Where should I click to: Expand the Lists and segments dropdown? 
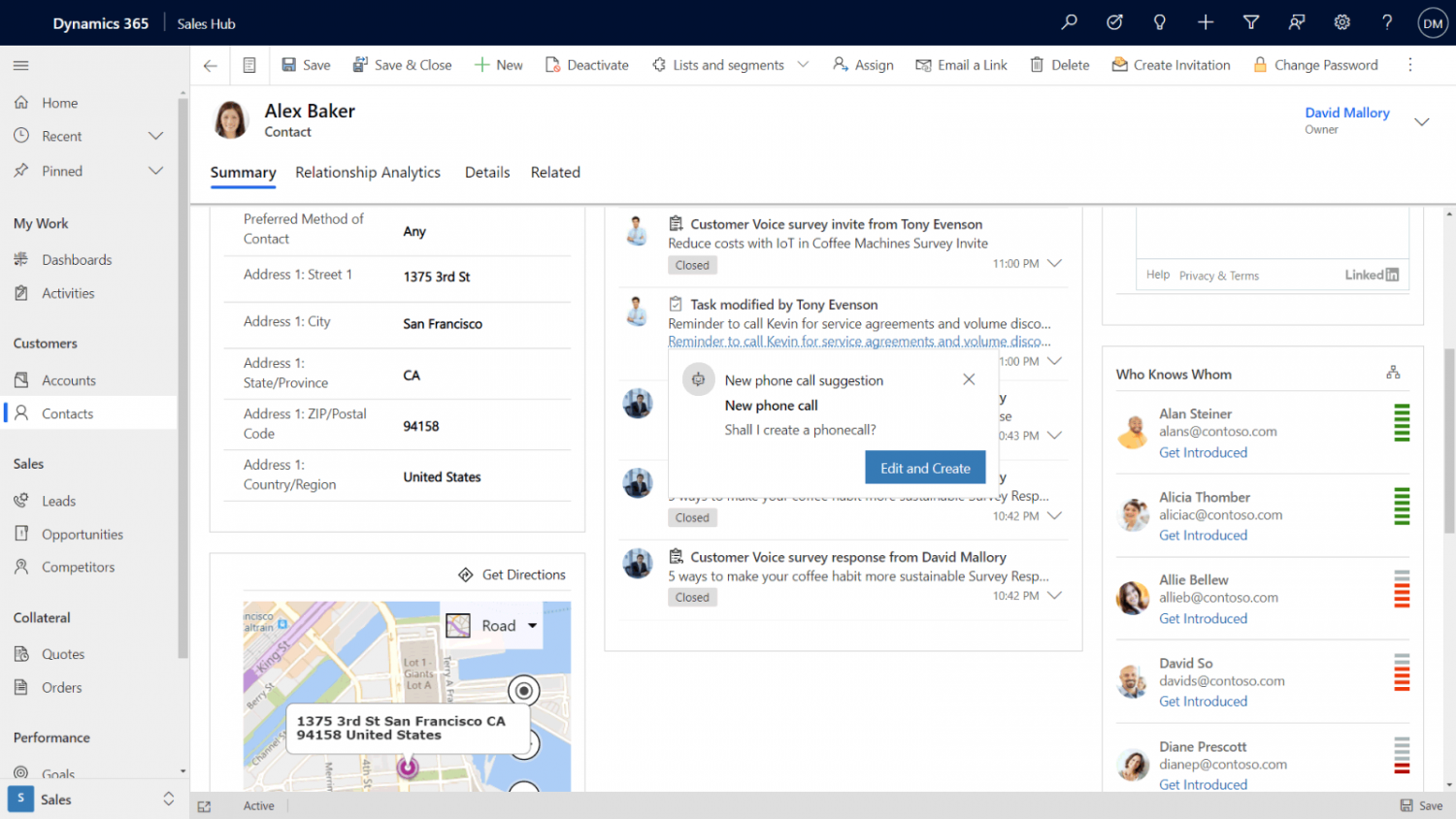tap(803, 65)
